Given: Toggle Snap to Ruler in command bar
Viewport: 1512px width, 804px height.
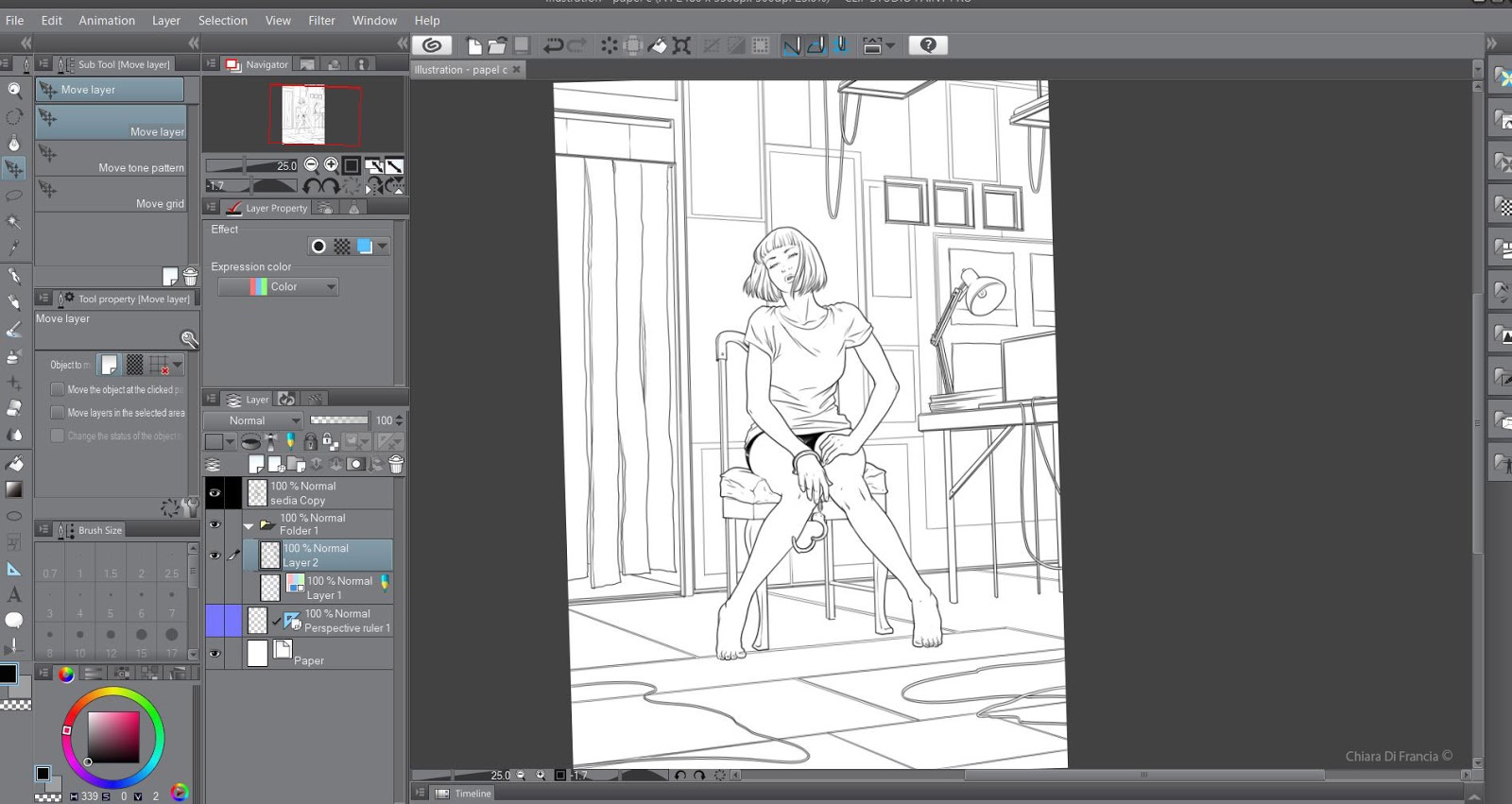Looking at the screenshot, I should (x=792, y=45).
